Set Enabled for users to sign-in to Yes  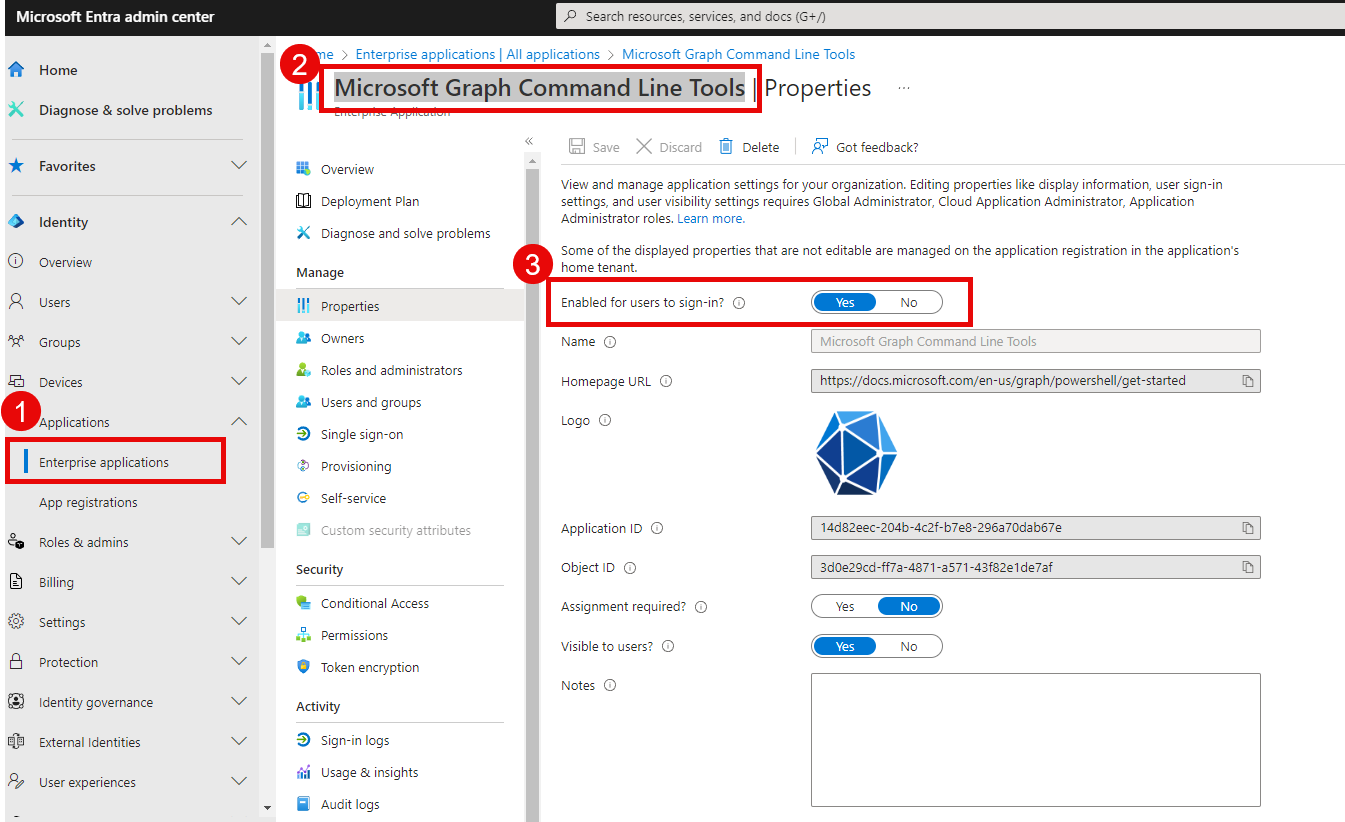click(x=845, y=302)
